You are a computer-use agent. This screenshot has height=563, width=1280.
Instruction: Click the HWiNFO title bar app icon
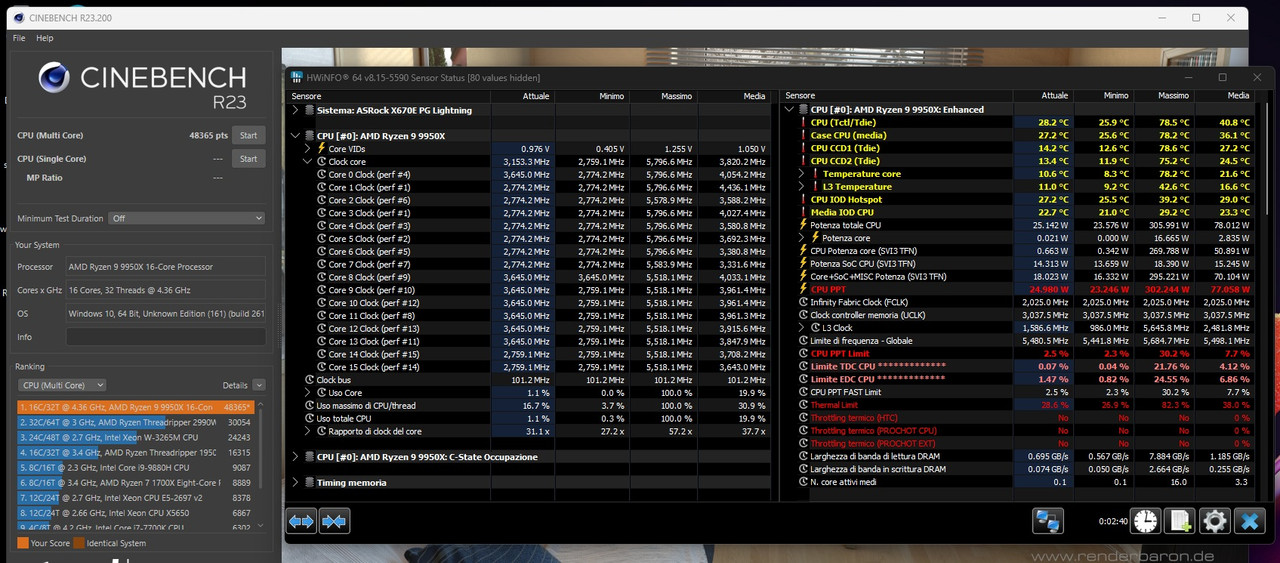coord(296,77)
